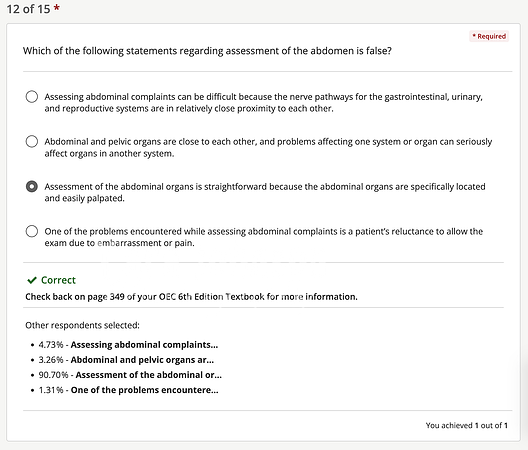The image size is (528, 450).
Task: Click the 90.70% Assessment of the abdominal result
Action: click(x=130, y=375)
